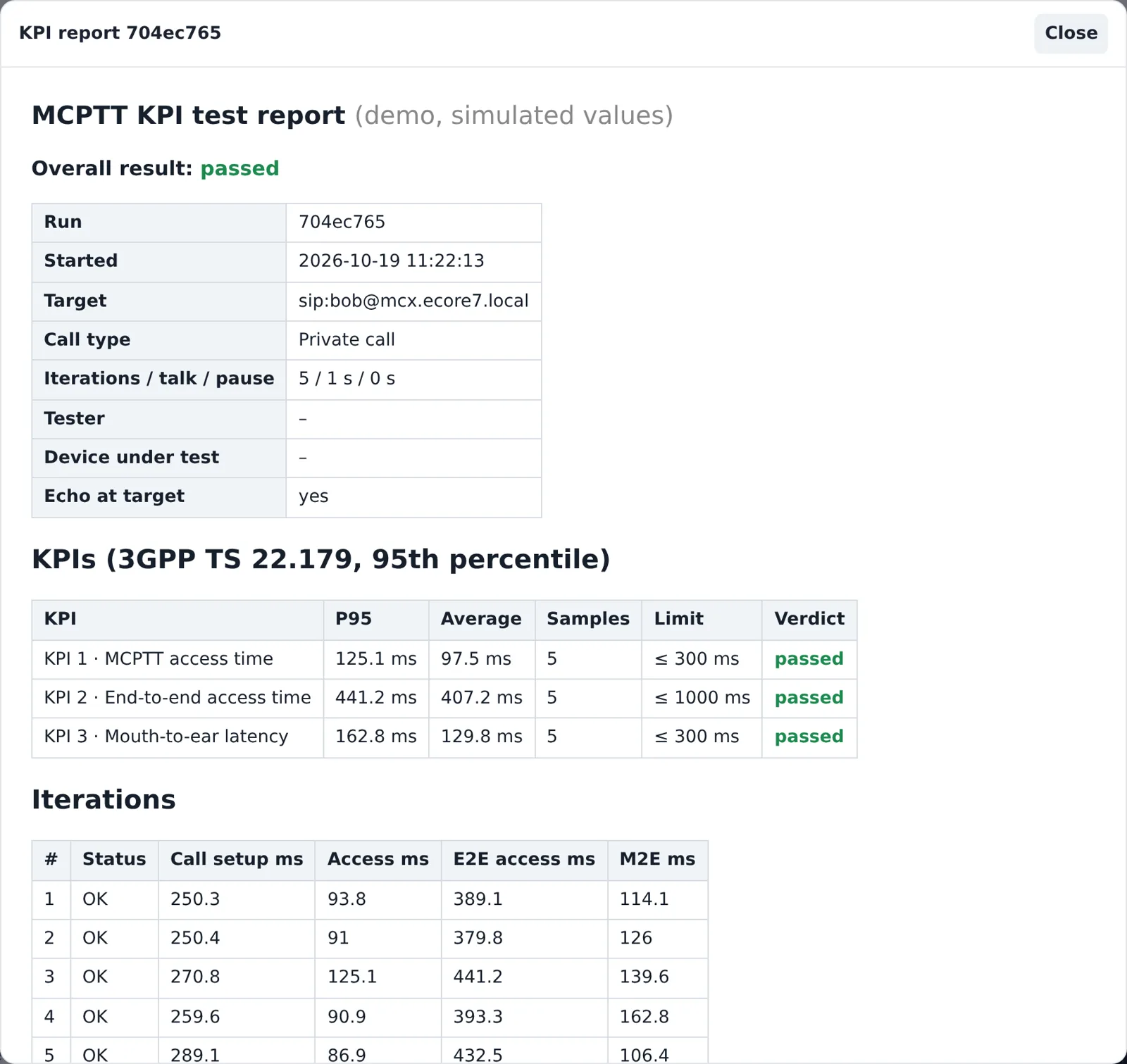Click access value 125.1 in iteration 3
The height and width of the screenshot is (1064, 1127).
(x=352, y=977)
